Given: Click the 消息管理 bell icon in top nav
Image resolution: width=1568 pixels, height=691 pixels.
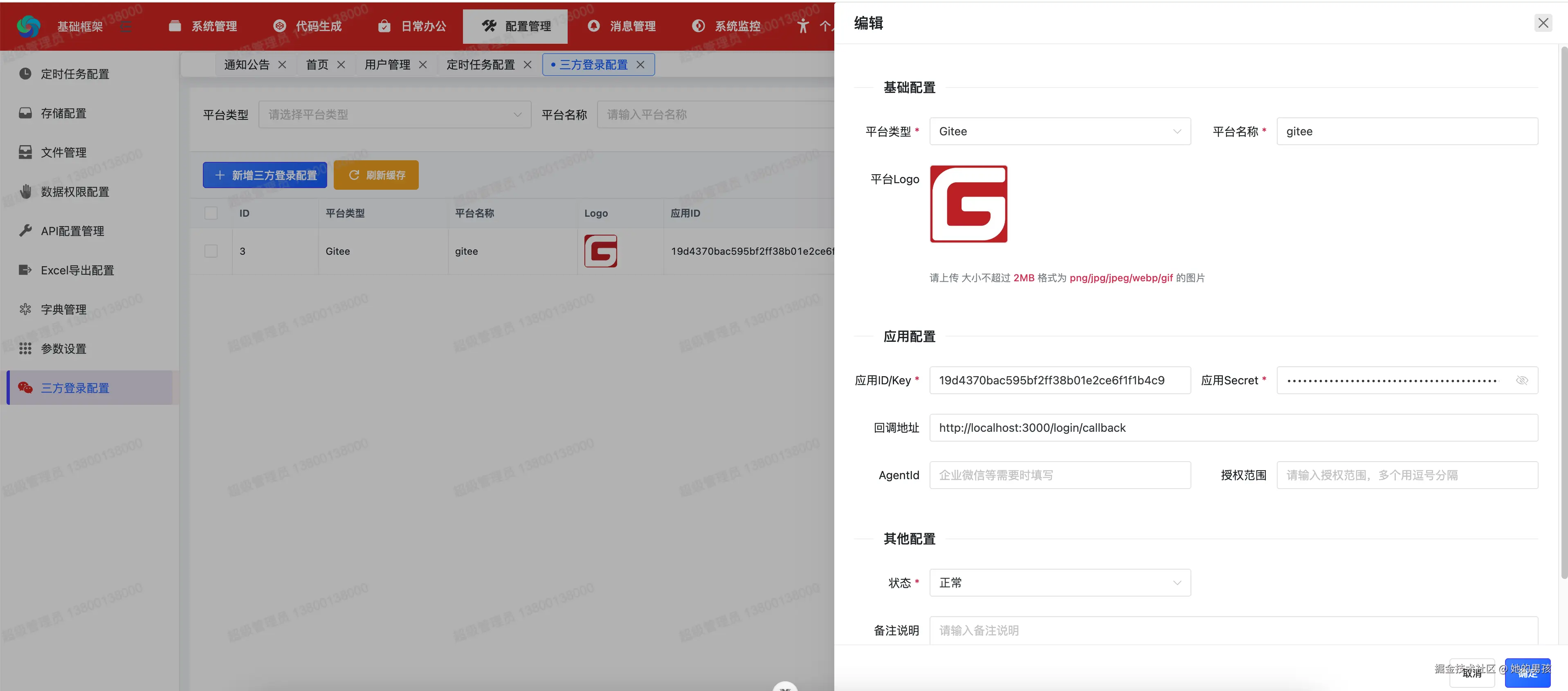Looking at the screenshot, I should tap(593, 26).
